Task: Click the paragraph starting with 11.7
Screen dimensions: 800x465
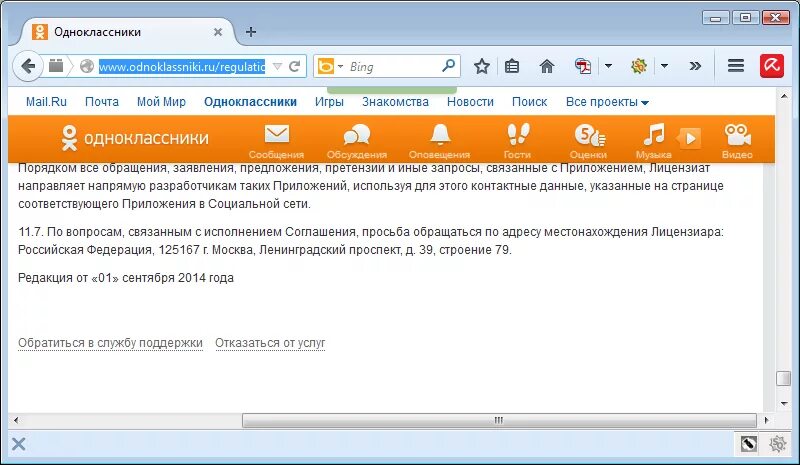Action: point(371,241)
